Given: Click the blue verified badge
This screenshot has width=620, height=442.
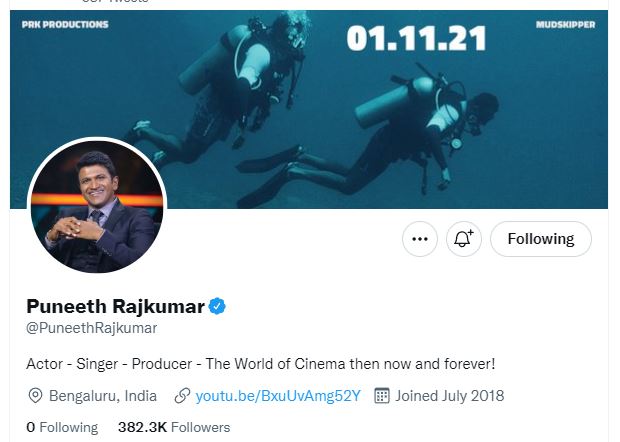Looking at the screenshot, I should tap(217, 306).
